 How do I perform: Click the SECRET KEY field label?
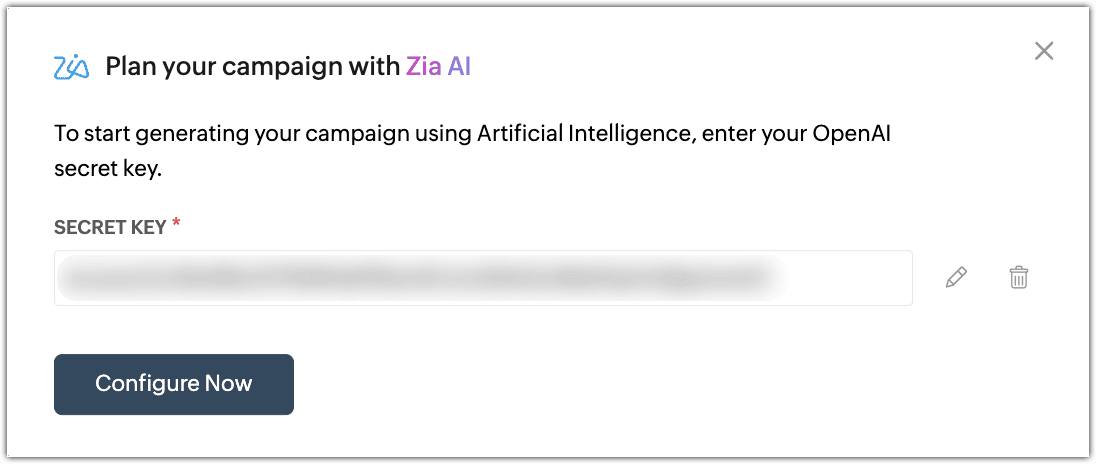[109, 227]
